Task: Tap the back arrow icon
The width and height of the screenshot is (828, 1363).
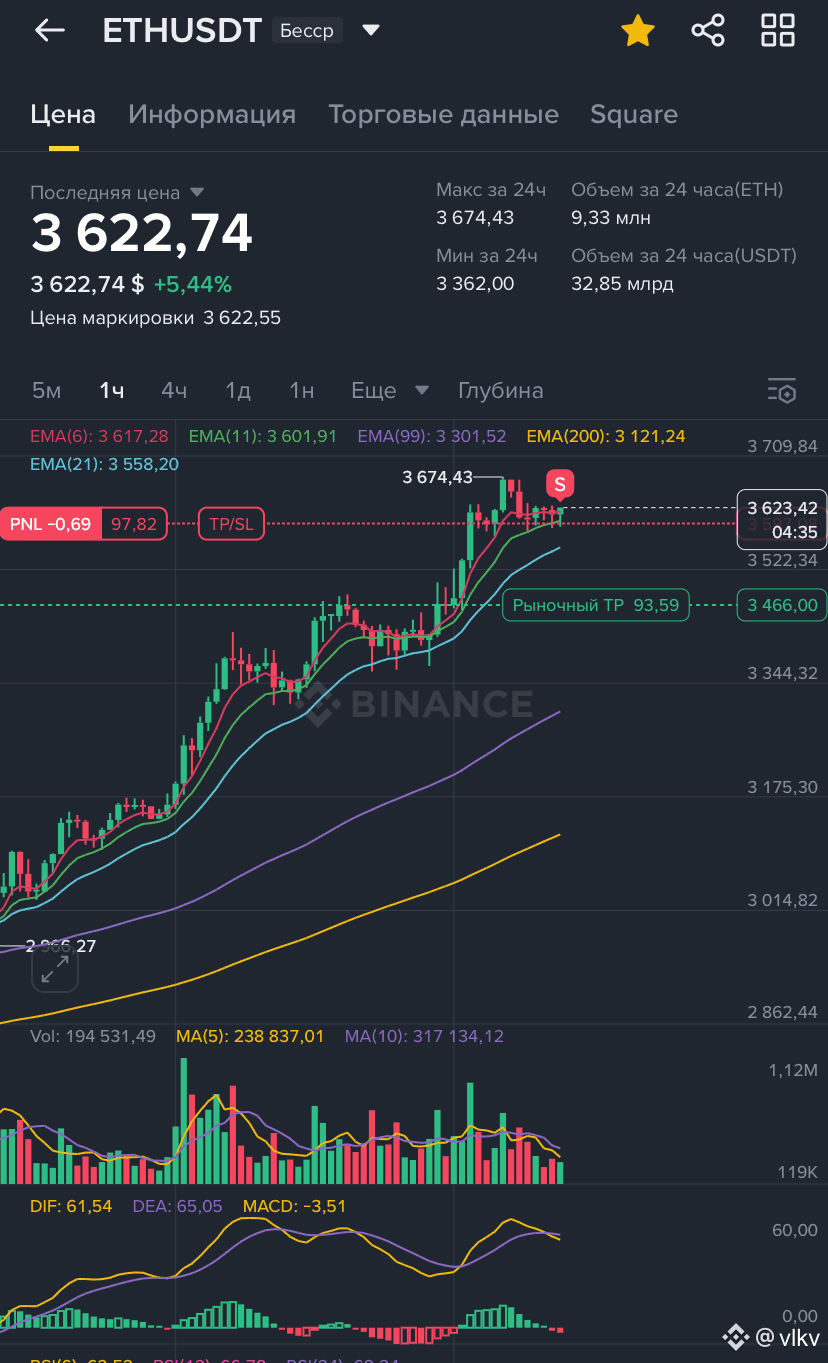Action: point(50,31)
